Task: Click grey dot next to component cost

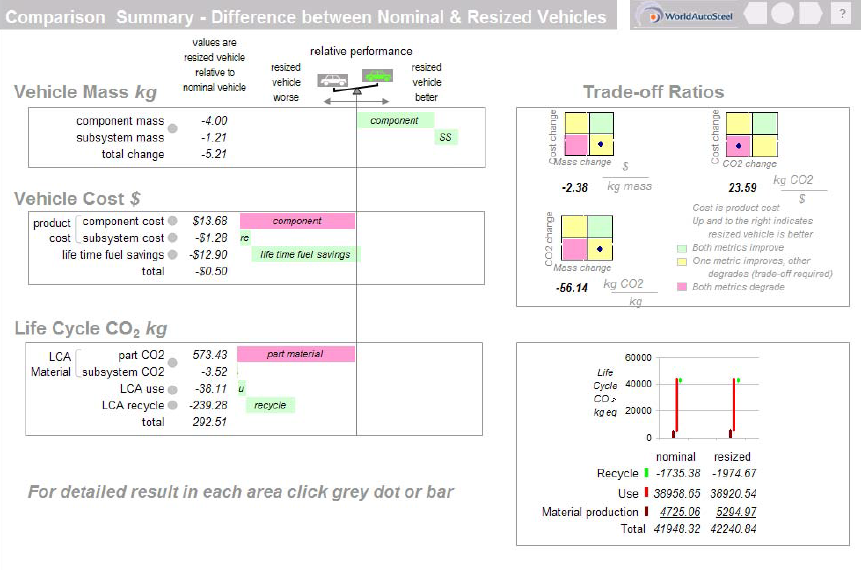Action: click(173, 221)
